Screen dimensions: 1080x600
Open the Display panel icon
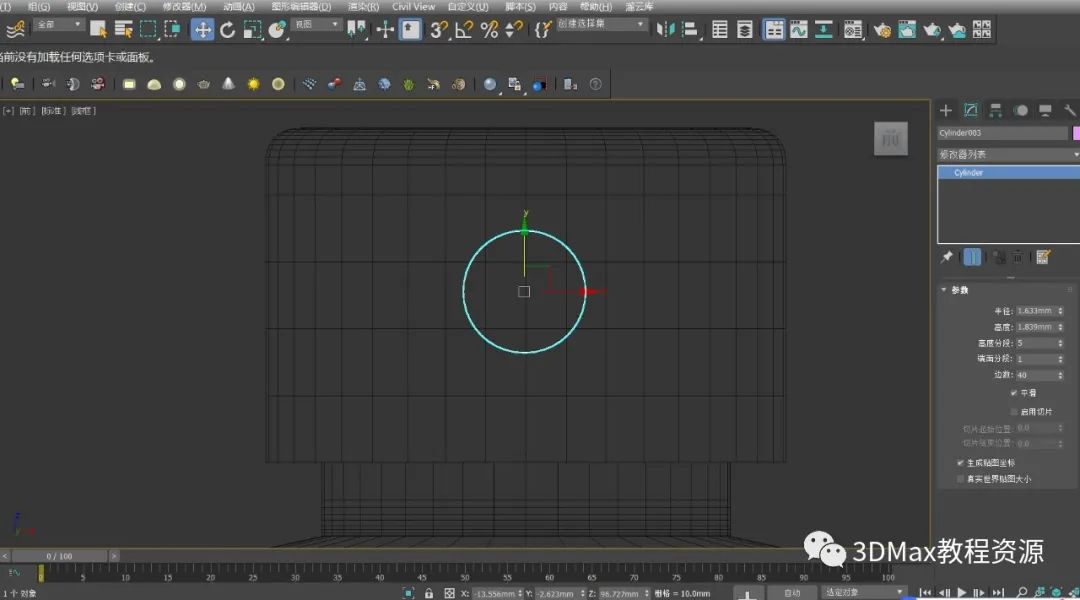[x=1045, y=110]
